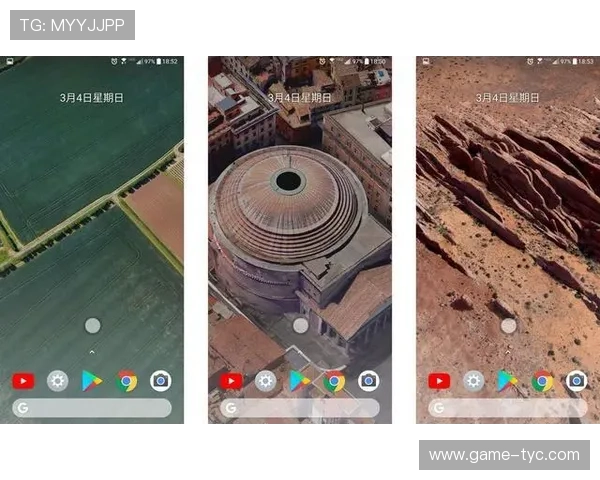This screenshot has width=600, height=480.
Task: Tap the battery icon in the farmland screen status bar
Action: coord(158,61)
